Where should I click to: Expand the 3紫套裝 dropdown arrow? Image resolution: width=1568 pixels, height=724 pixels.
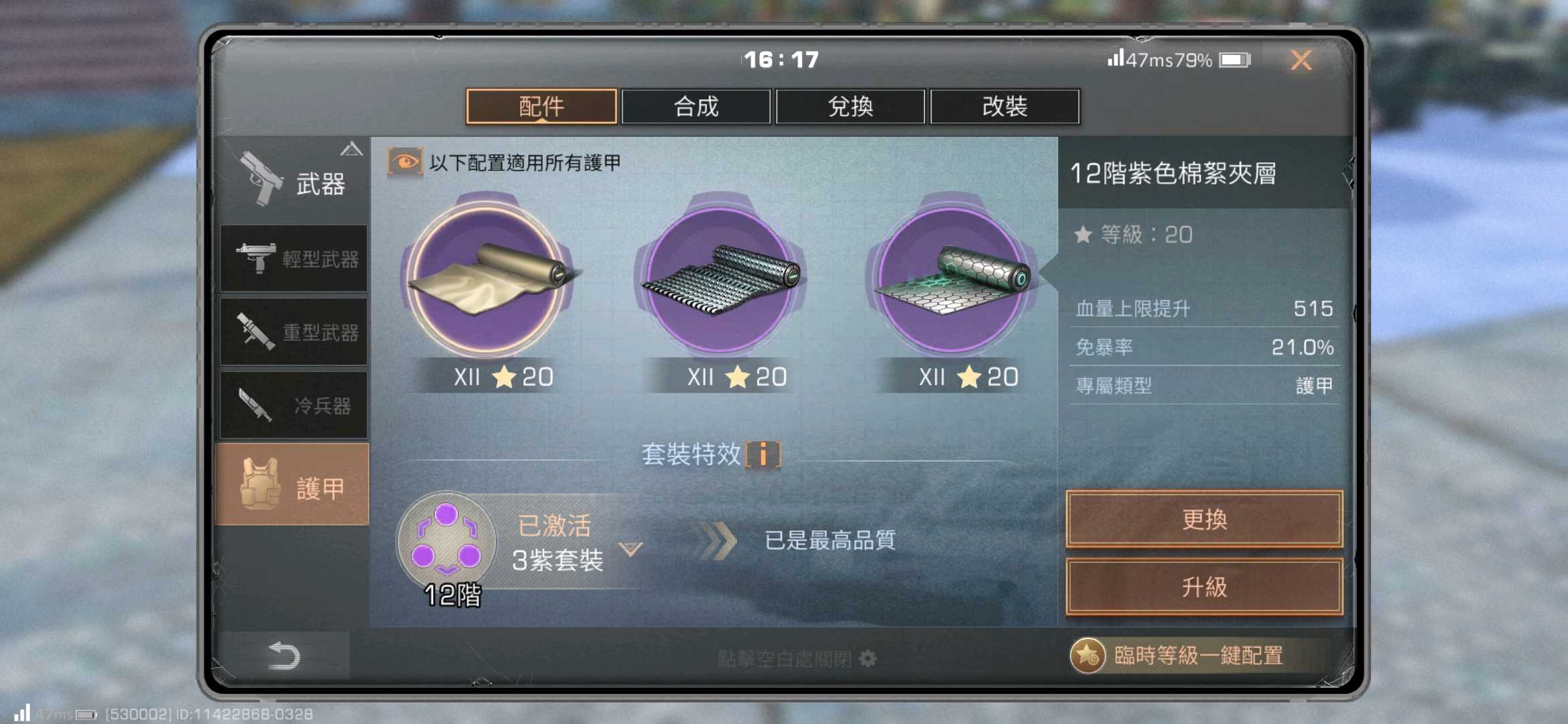[631, 549]
